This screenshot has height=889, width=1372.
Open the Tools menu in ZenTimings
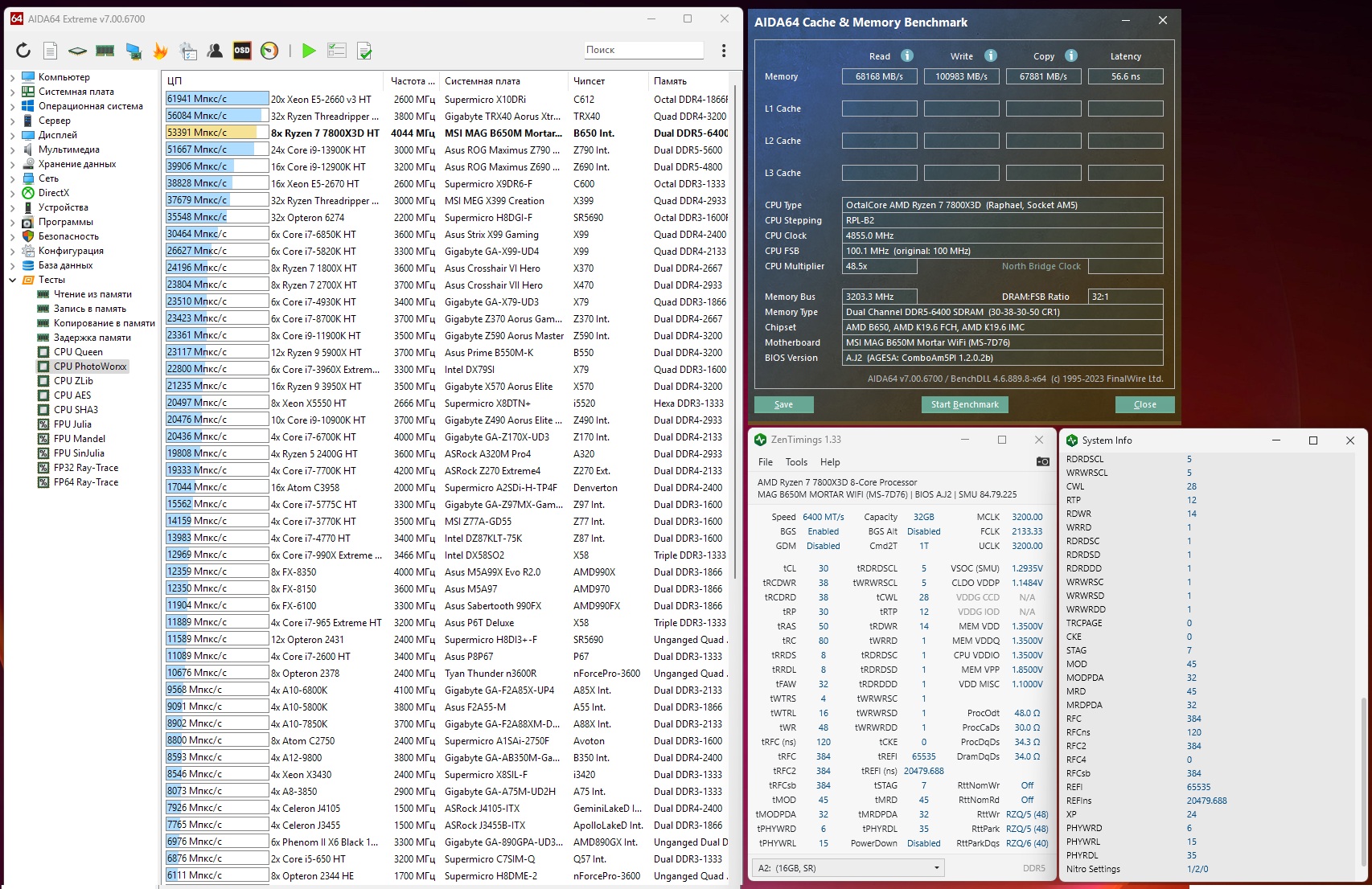tap(796, 462)
